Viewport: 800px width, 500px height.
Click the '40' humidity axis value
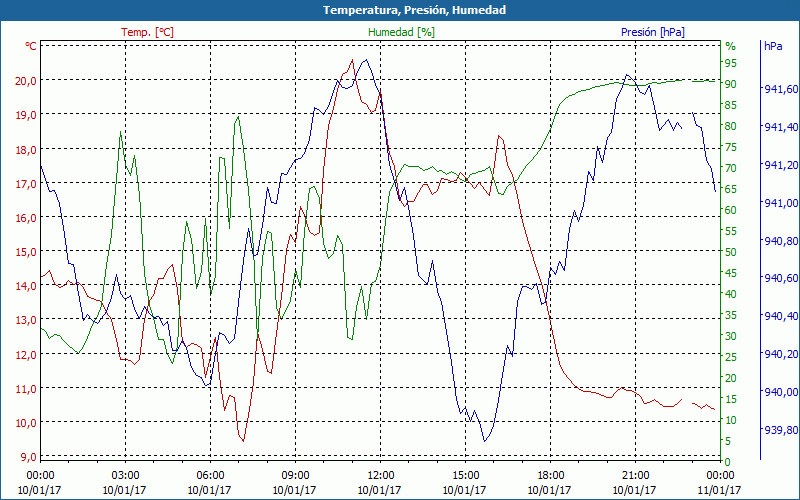(731, 294)
